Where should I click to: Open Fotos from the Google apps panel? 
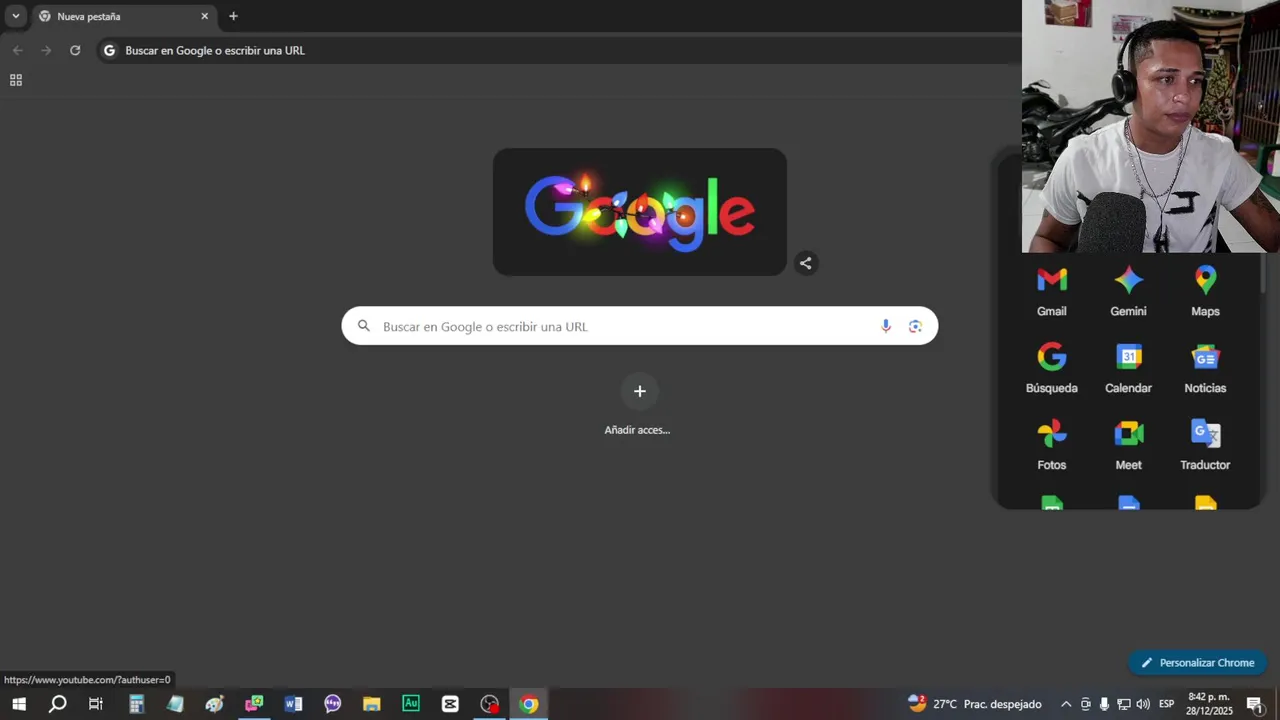(1051, 445)
